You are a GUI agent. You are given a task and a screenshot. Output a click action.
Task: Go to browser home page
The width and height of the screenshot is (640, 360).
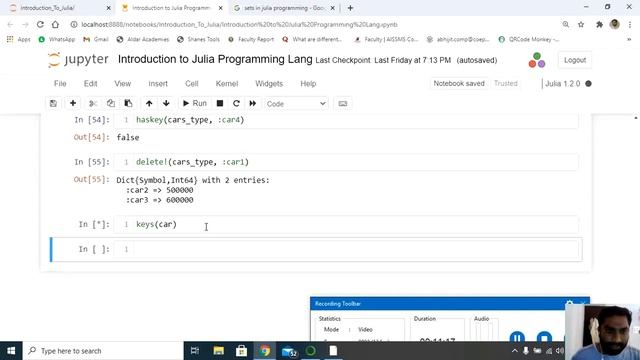[56, 24]
